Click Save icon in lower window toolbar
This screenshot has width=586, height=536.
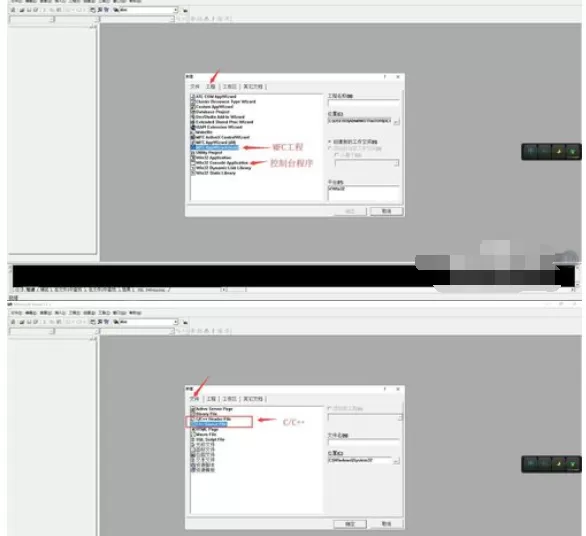pyautogui.click(x=29, y=322)
